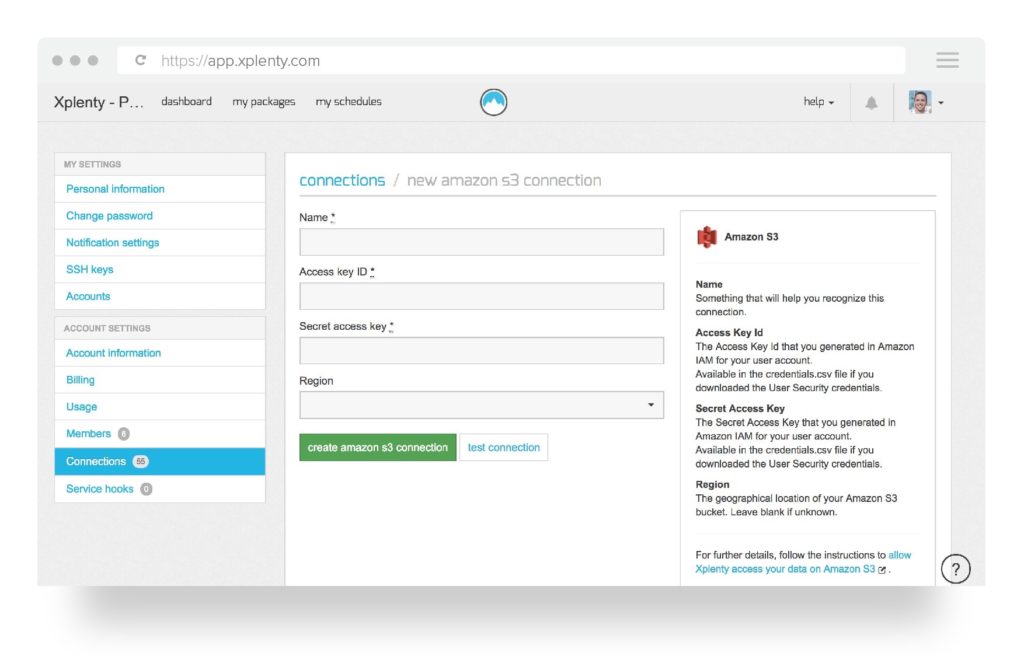The image size is (1024, 656).
Task: Open my packages in top navigation
Action: pos(264,102)
